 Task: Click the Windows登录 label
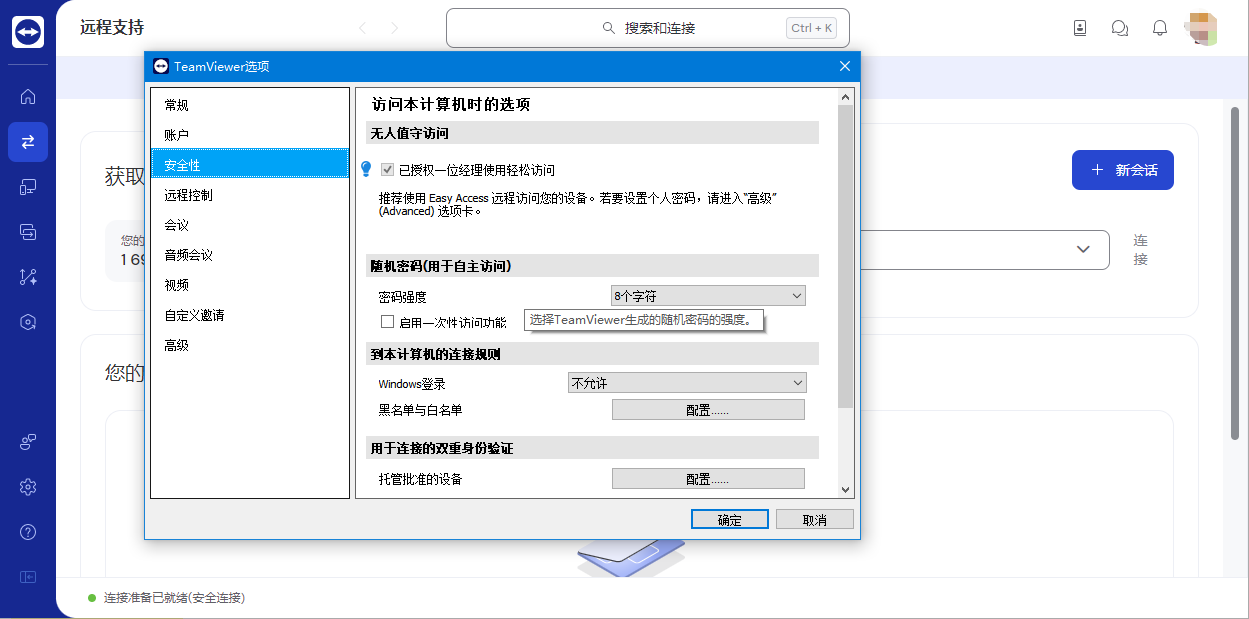click(x=412, y=384)
